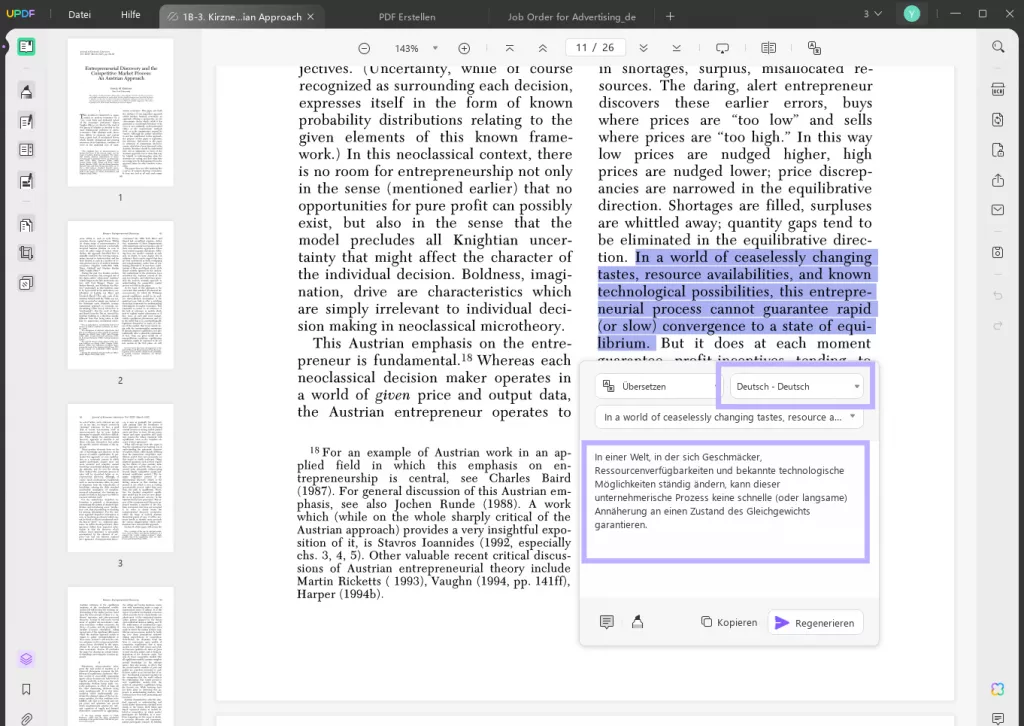Click the Kopieren button
The height and width of the screenshot is (726, 1024).
(729, 622)
